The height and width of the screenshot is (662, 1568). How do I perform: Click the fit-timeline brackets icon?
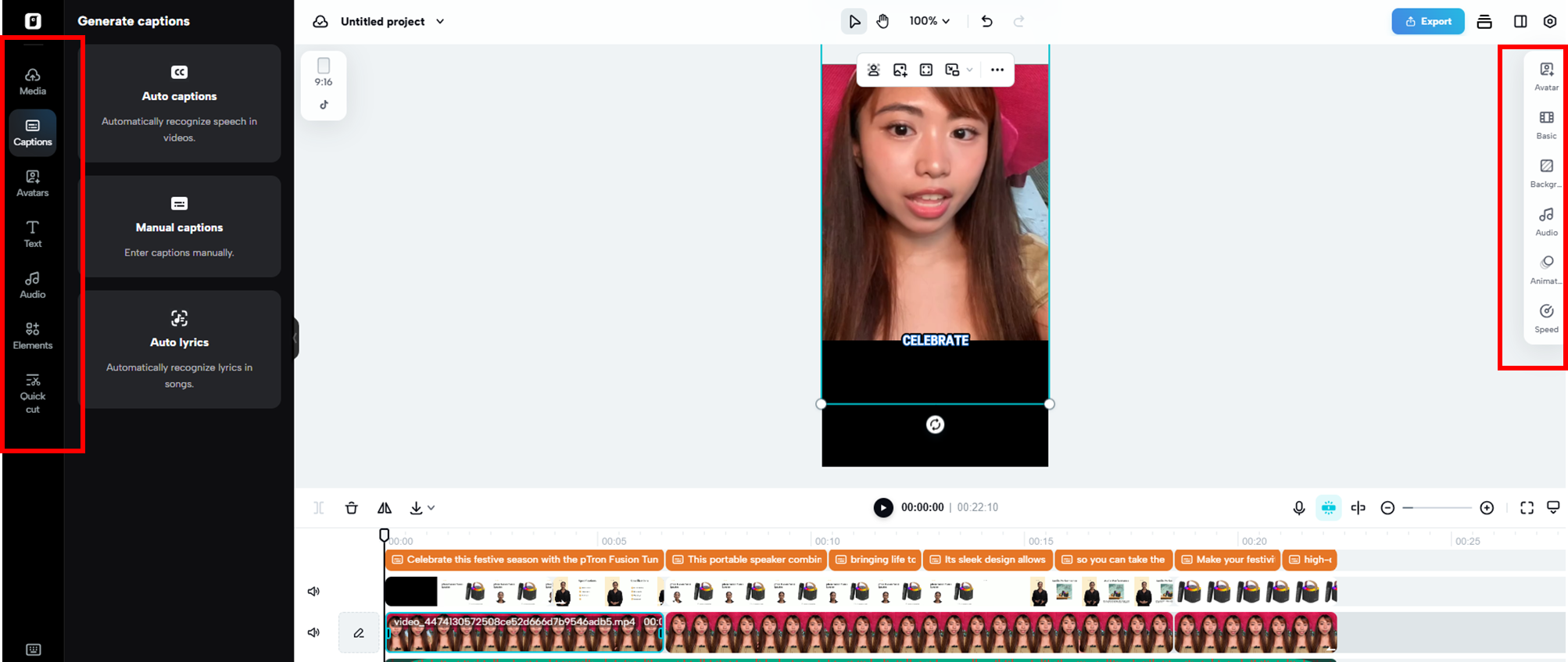(x=1527, y=508)
